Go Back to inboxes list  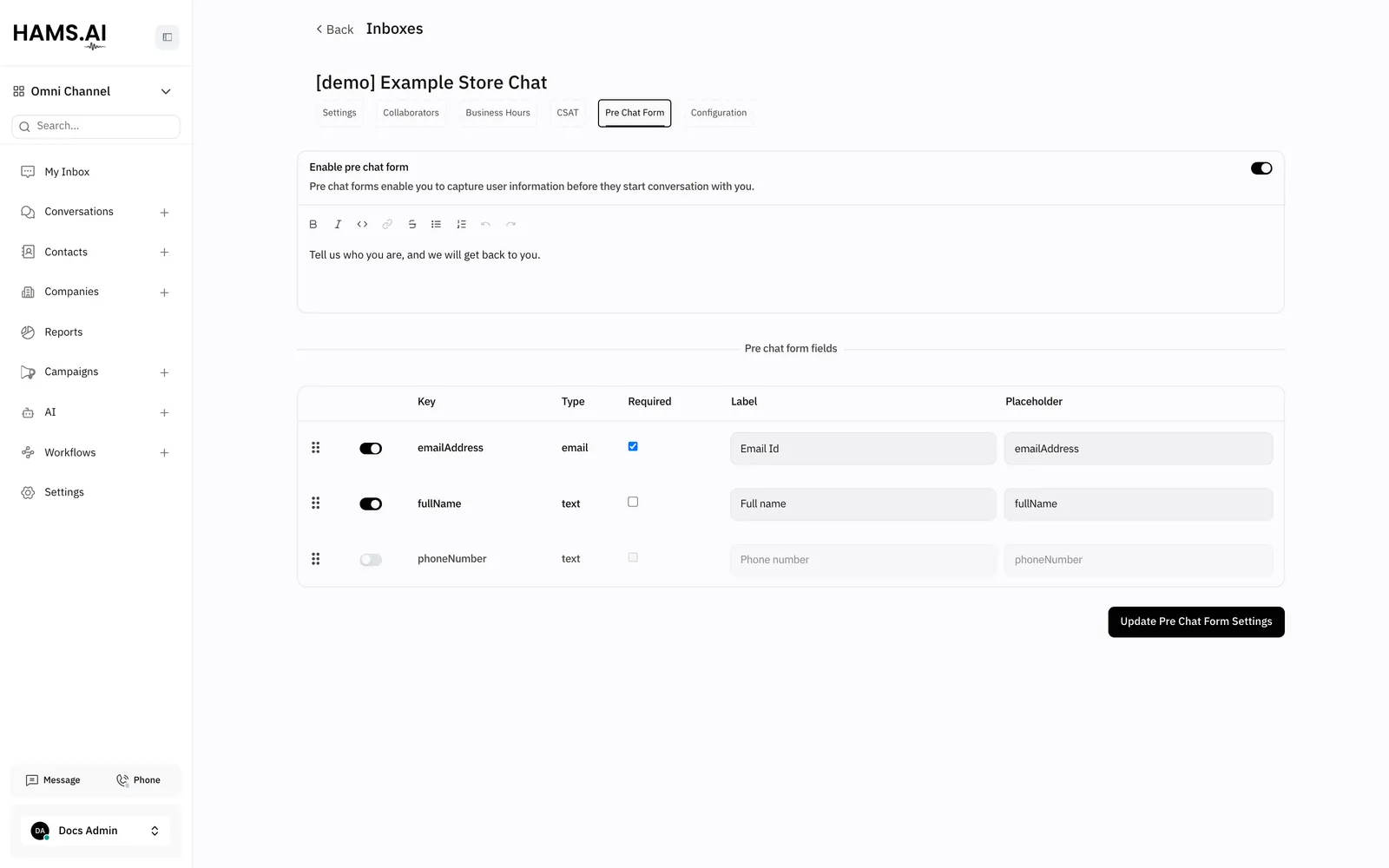tap(334, 30)
